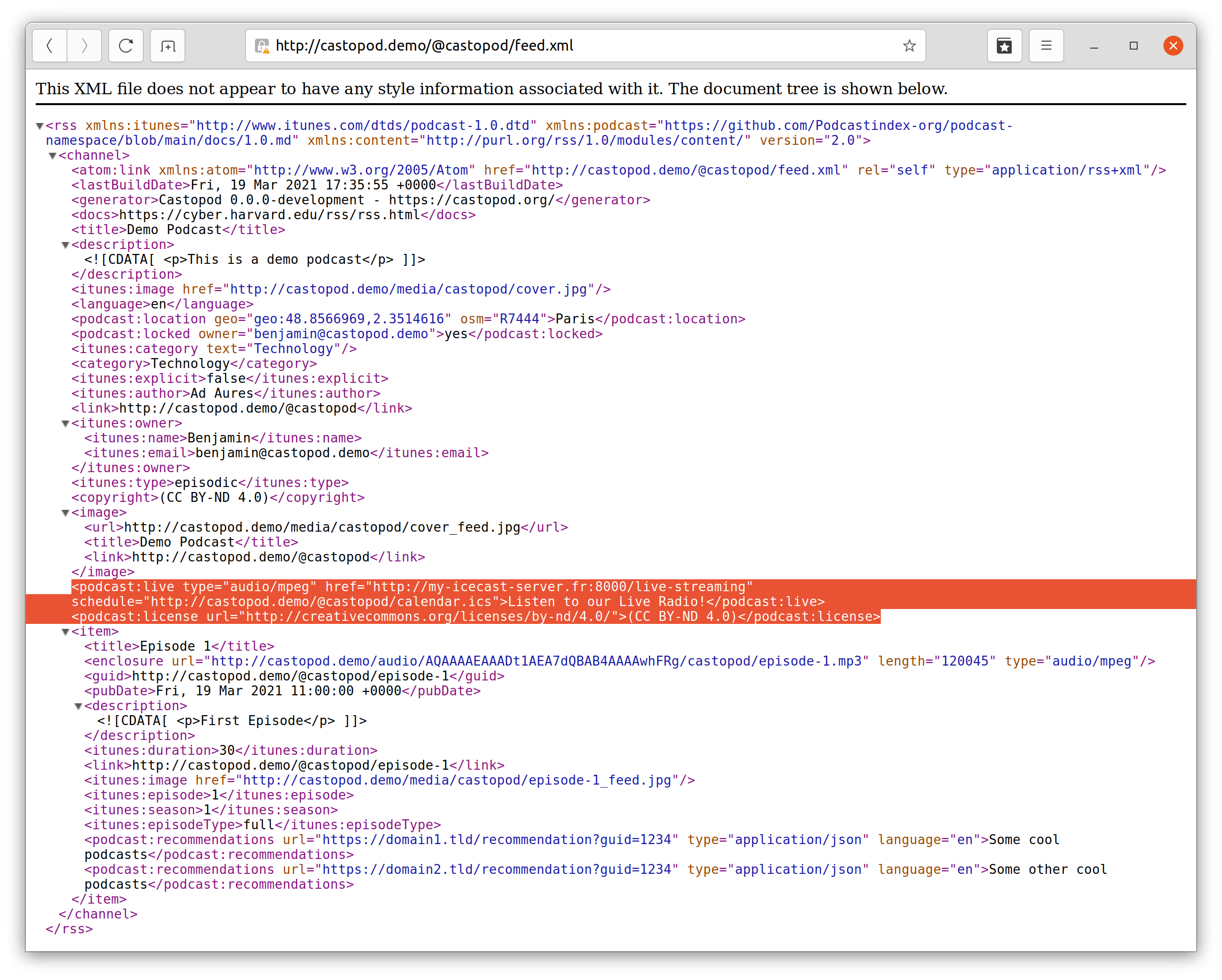The image size is (1222, 980).
Task: Click the itunes:duration 30 line
Action: click(231, 750)
